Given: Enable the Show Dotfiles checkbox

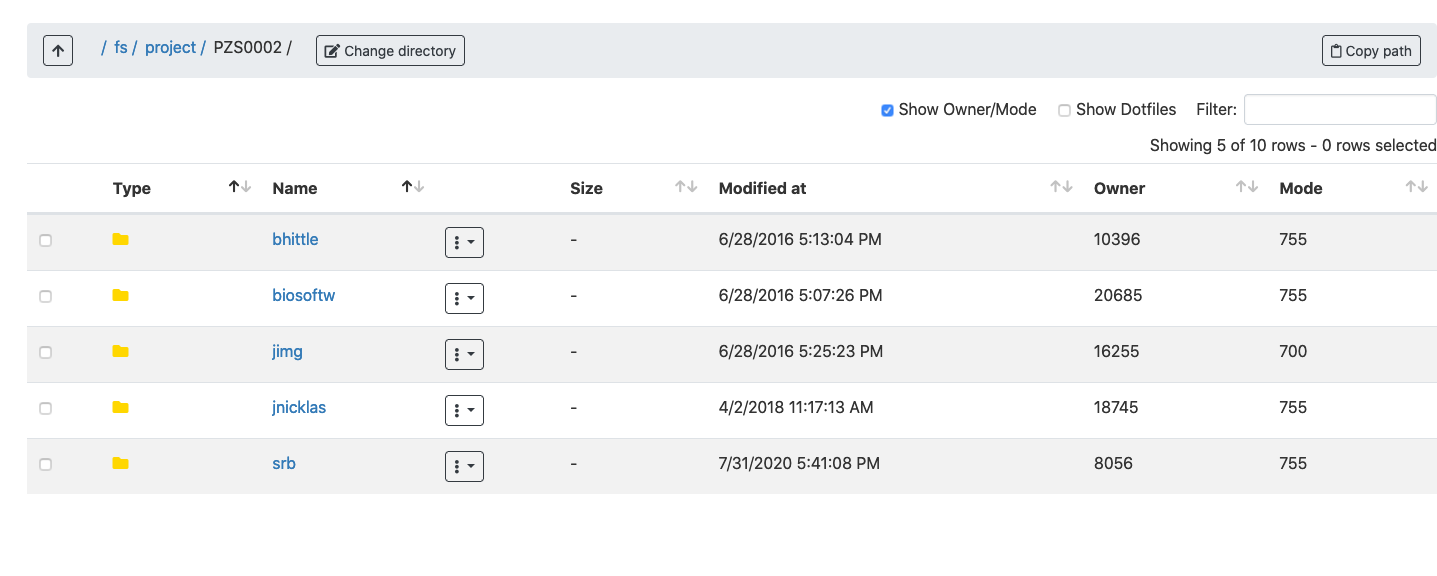Looking at the screenshot, I should pyautogui.click(x=1064, y=110).
